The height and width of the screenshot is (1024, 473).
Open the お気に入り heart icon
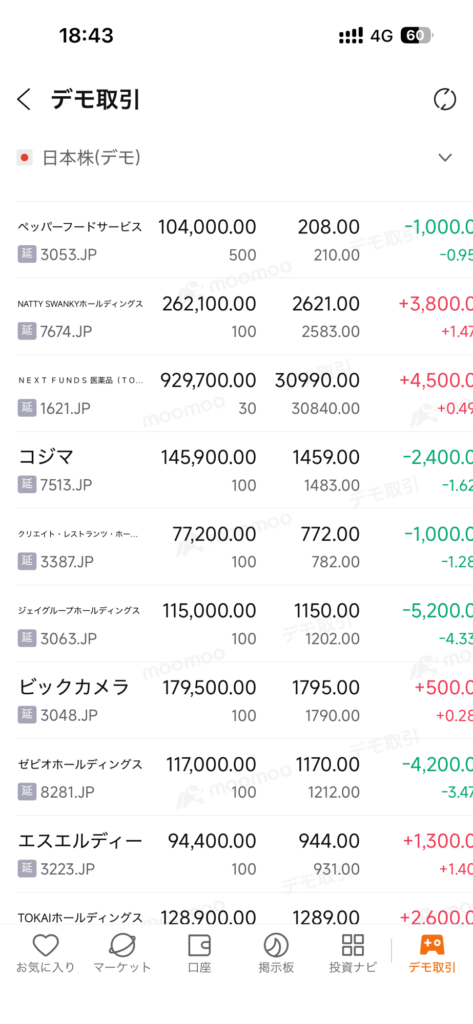pos(46,944)
